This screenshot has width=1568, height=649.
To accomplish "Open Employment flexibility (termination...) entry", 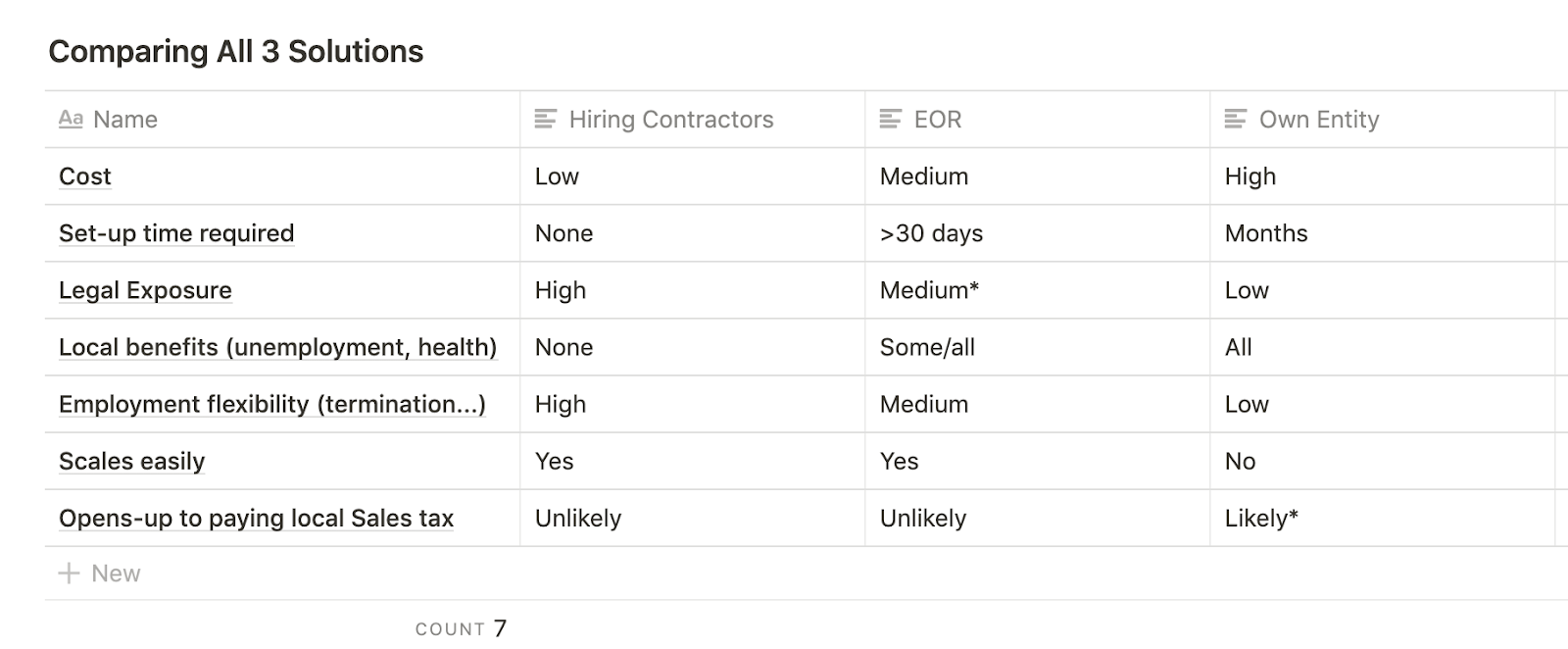I will tap(271, 404).
